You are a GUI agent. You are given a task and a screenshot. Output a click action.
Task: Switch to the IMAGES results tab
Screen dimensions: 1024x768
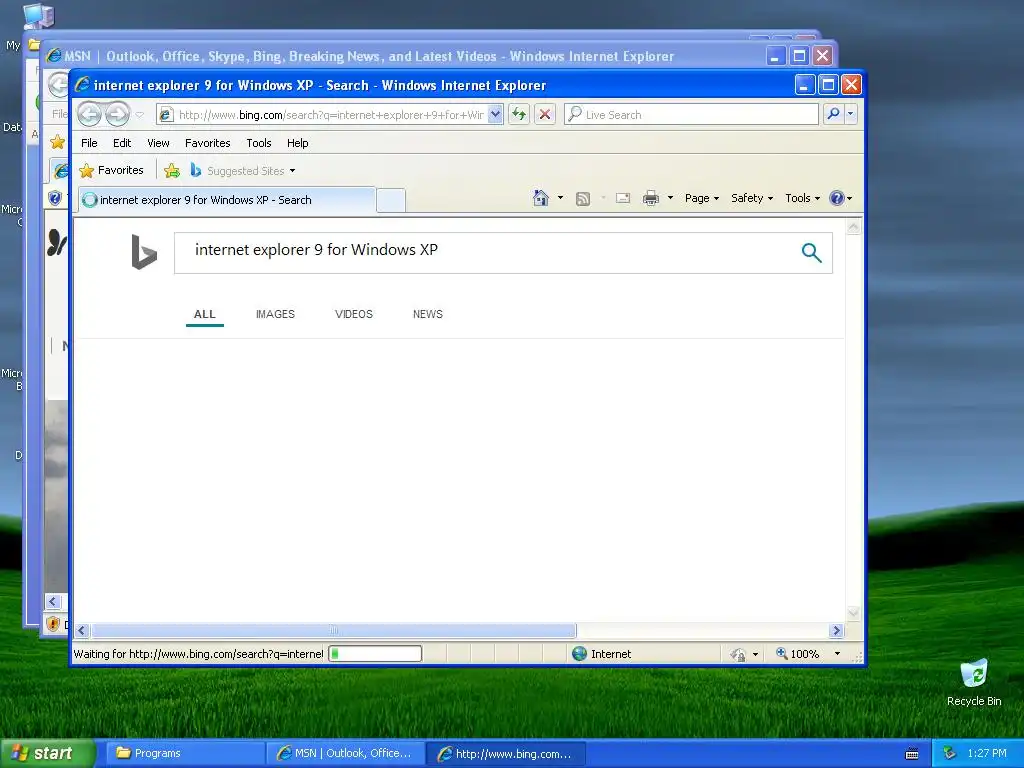(x=275, y=314)
